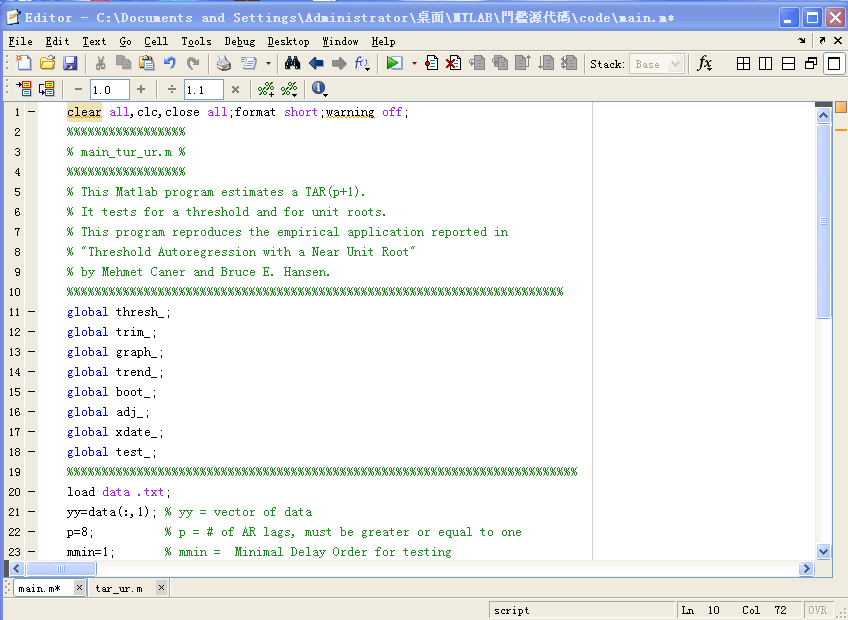848x620 pixels.
Task: Evaluate cell and advance to next
Action: pos(47,89)
